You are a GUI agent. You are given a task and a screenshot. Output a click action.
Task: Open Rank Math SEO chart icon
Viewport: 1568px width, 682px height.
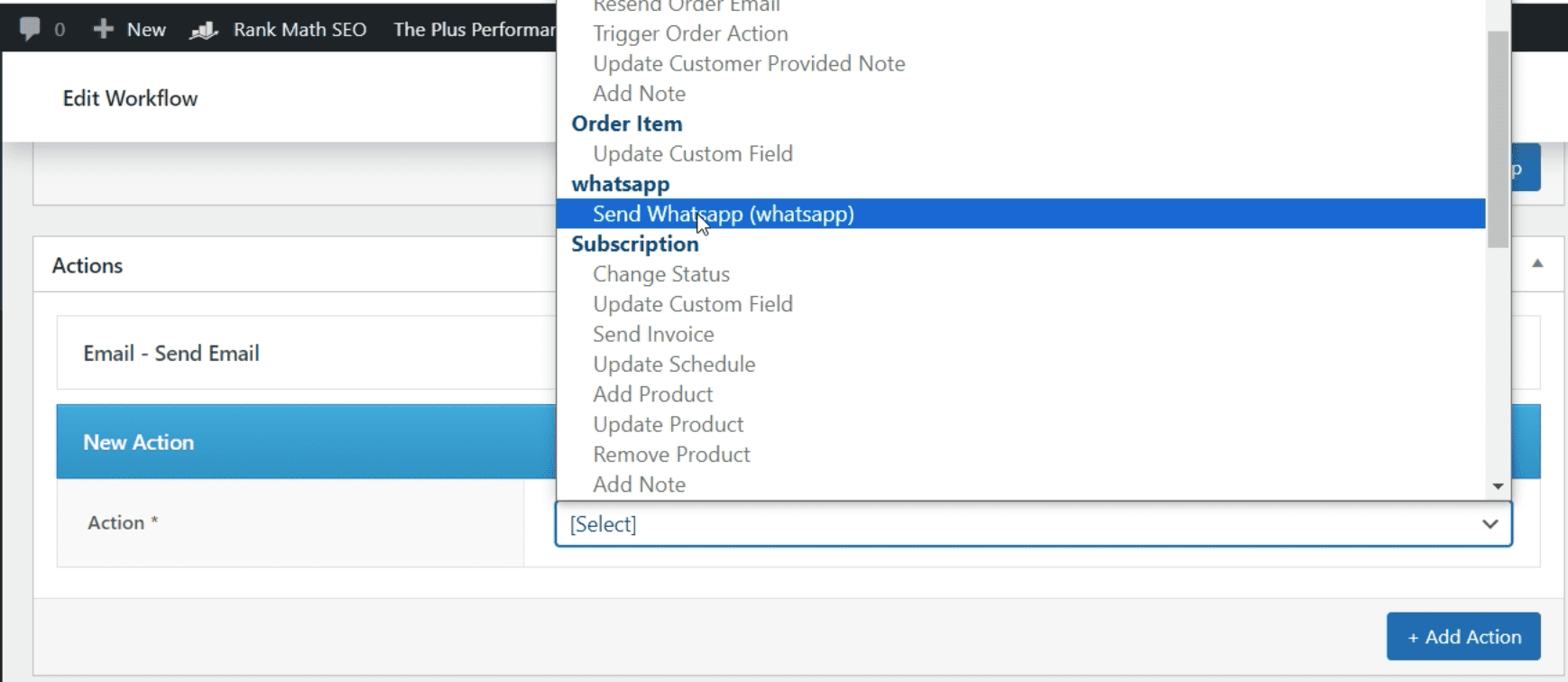pos(204,30)
